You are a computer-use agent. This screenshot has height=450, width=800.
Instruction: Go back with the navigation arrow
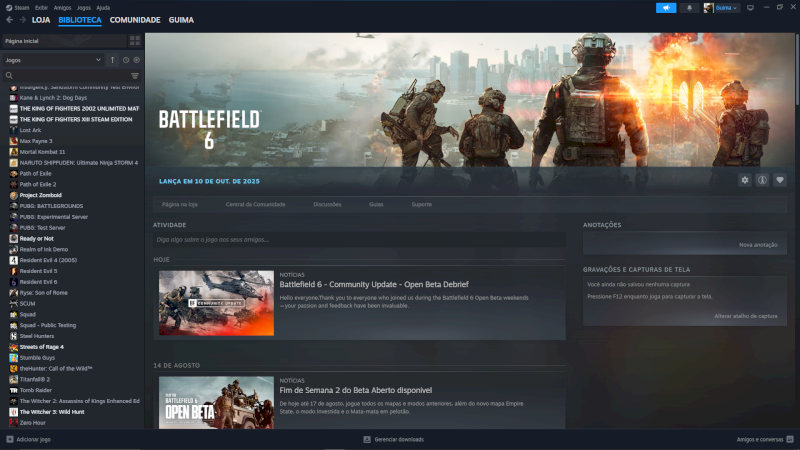[10, 20]
